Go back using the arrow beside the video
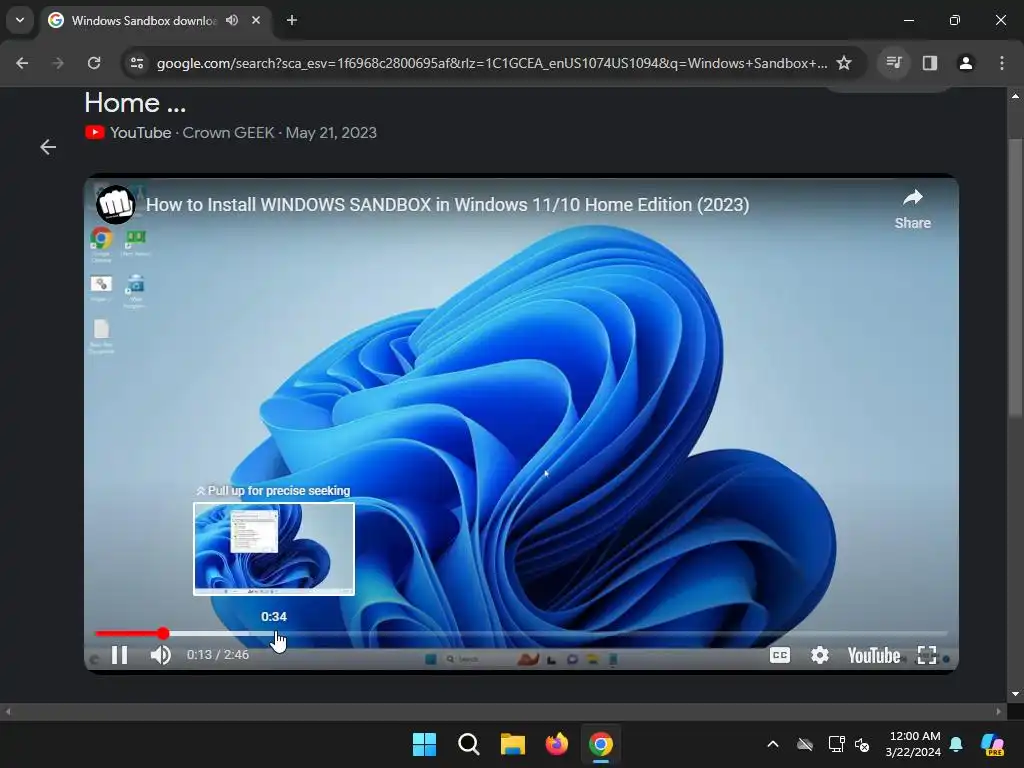The width and height of the screenshot is (1024, 768). 48,147
